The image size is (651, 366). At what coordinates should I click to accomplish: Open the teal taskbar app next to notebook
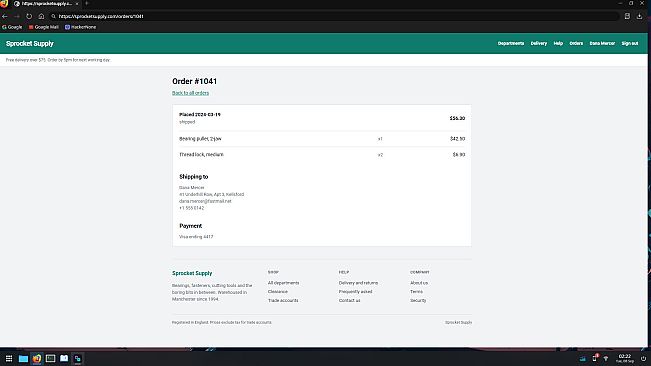click(x=78, y=359)
